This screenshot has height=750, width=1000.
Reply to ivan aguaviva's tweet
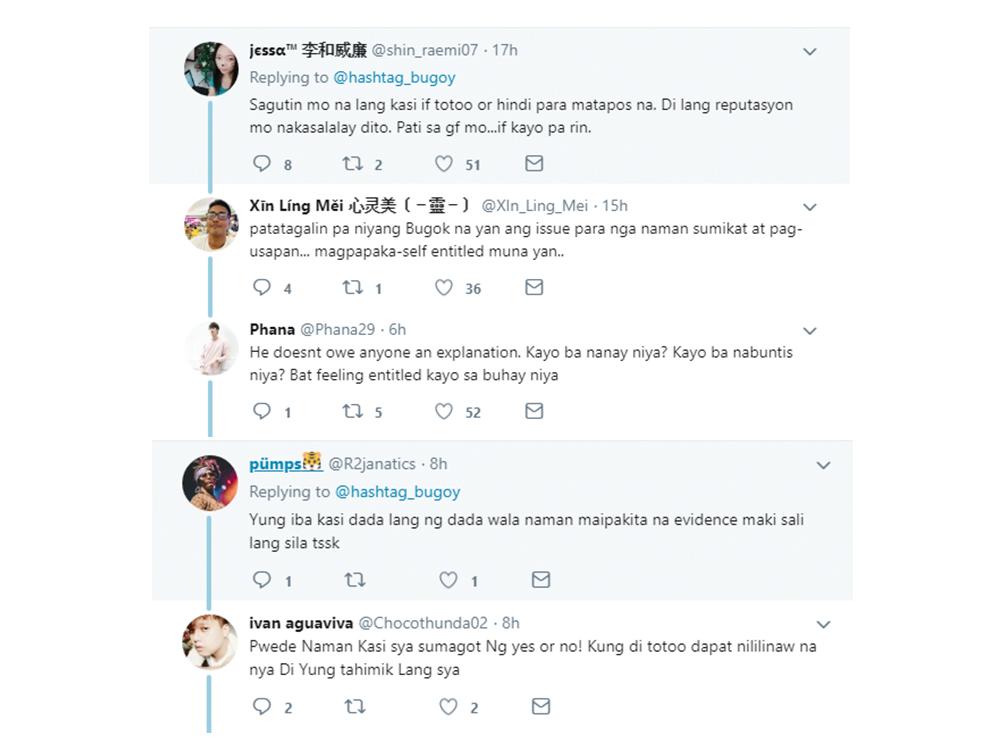point(262,707)
